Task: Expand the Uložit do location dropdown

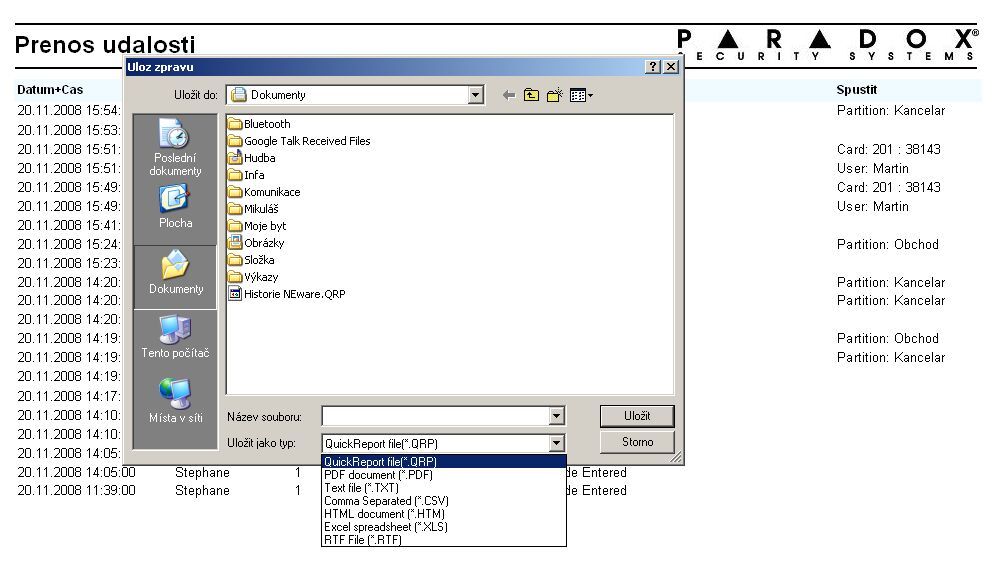Action: (x=476, y=95)
